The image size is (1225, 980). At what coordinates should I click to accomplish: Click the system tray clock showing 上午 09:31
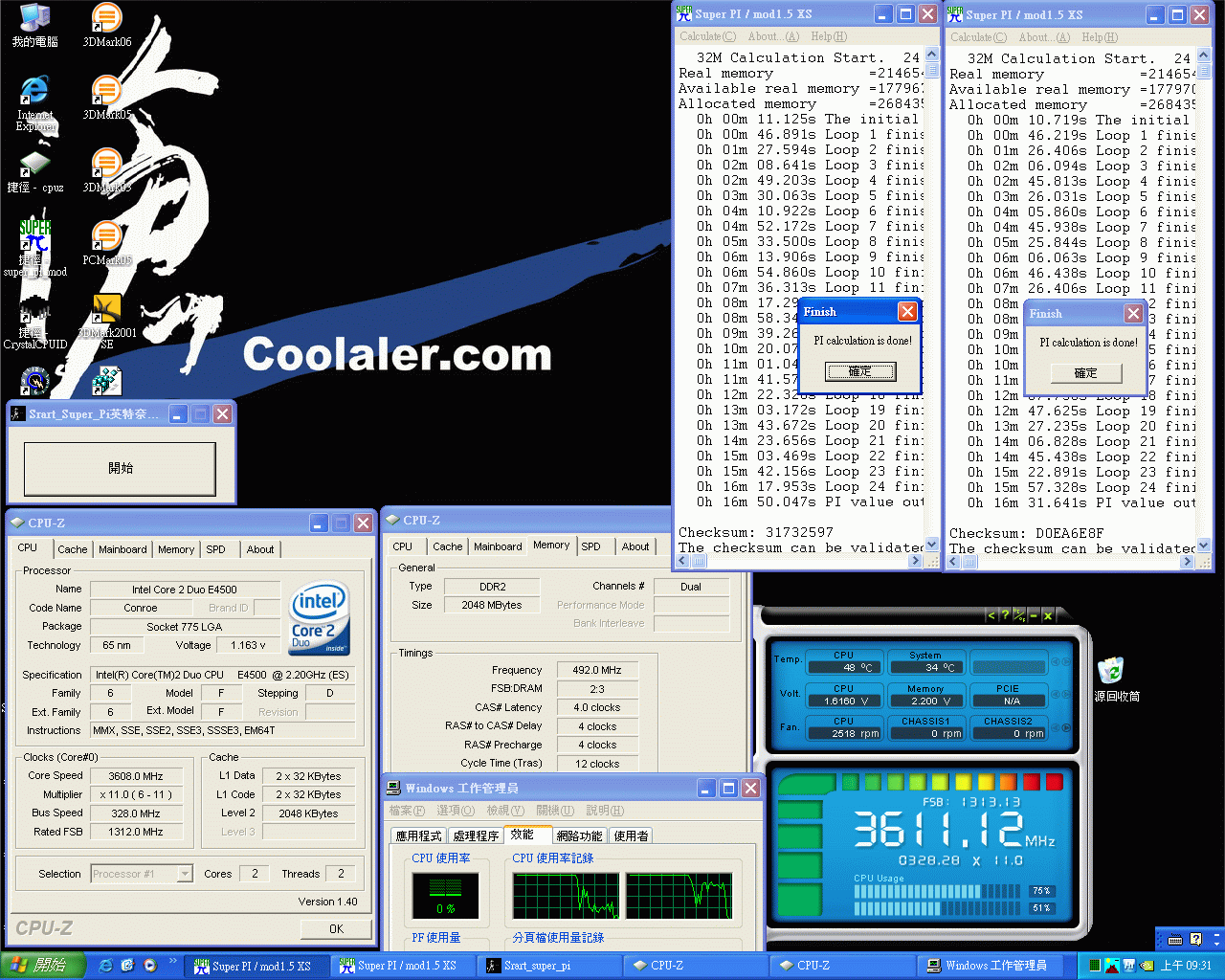coord(1186,966)
